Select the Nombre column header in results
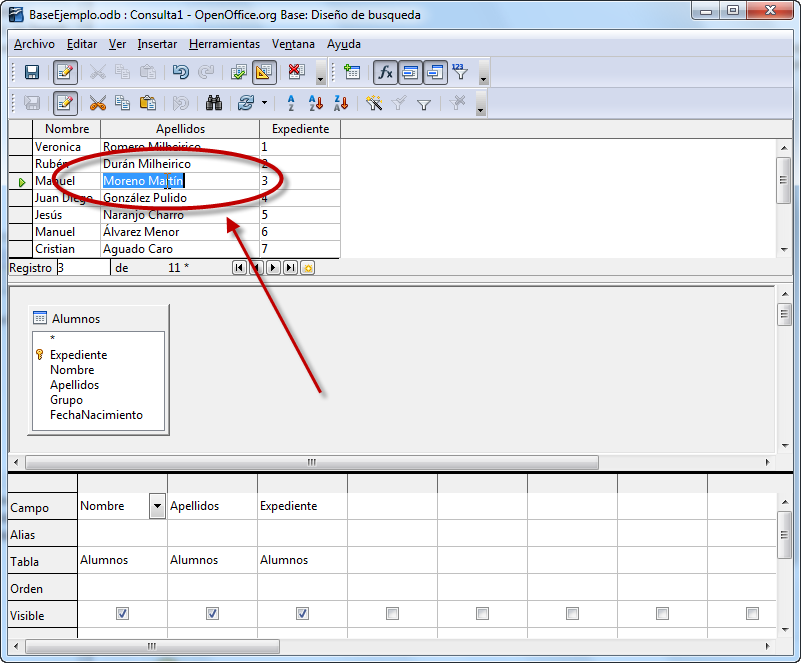The image size is (801, 663). pos(67,129)
